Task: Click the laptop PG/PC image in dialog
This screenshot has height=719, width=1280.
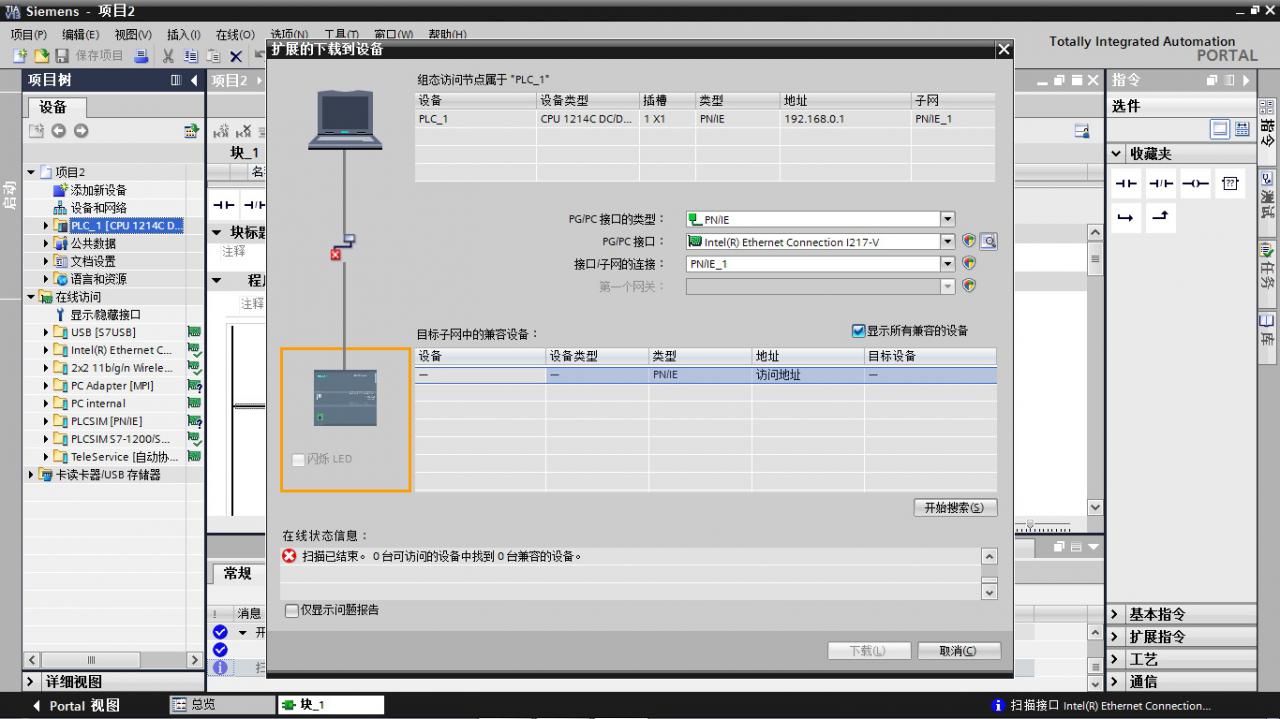Action: pyautogui.click(x=344, y=119)
